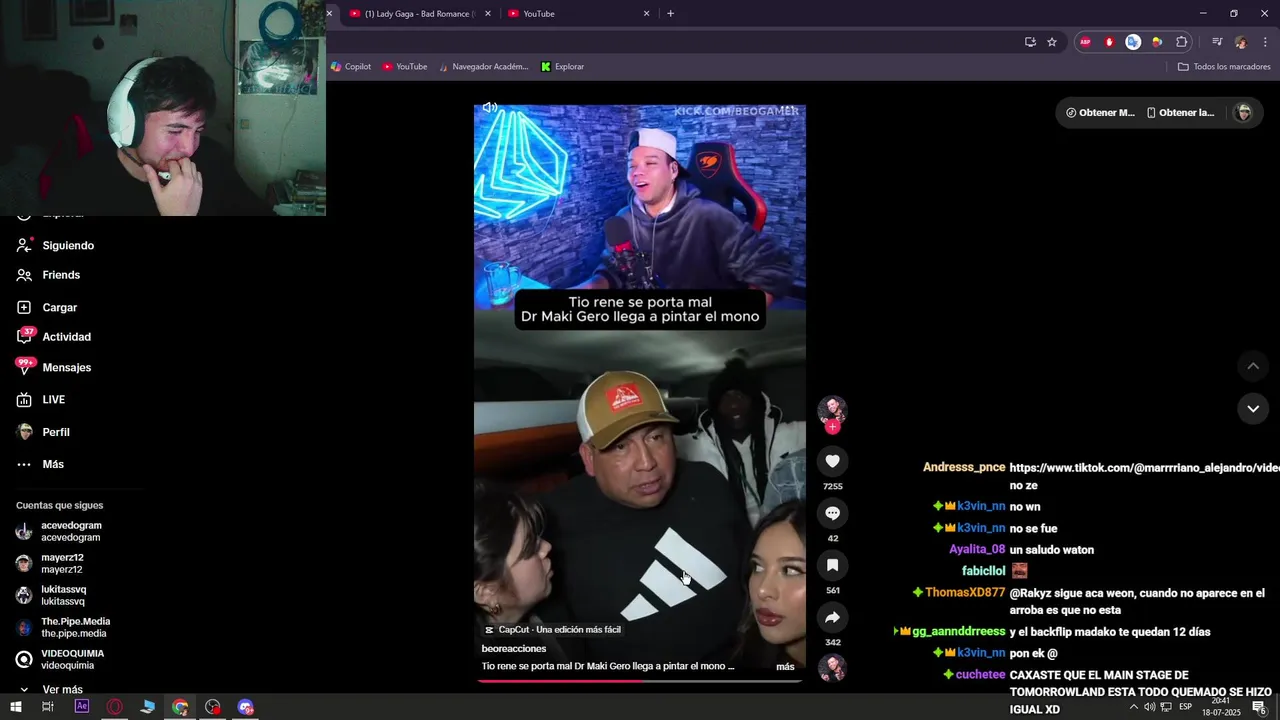Open the creator avatar beside the video

point(832,409)
